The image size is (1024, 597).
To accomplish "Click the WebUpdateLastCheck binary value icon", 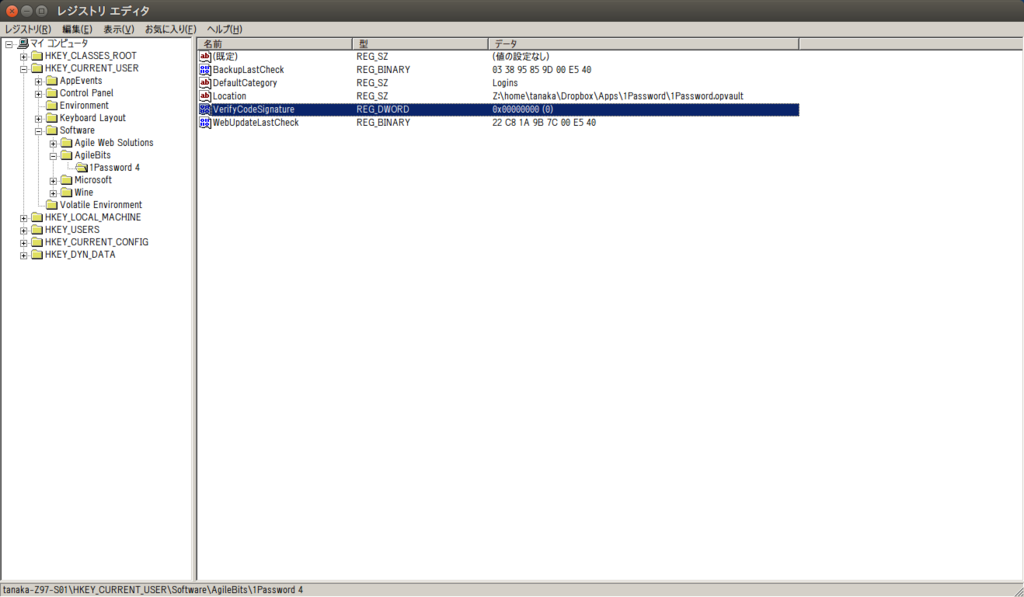I will tap(205, 123).
